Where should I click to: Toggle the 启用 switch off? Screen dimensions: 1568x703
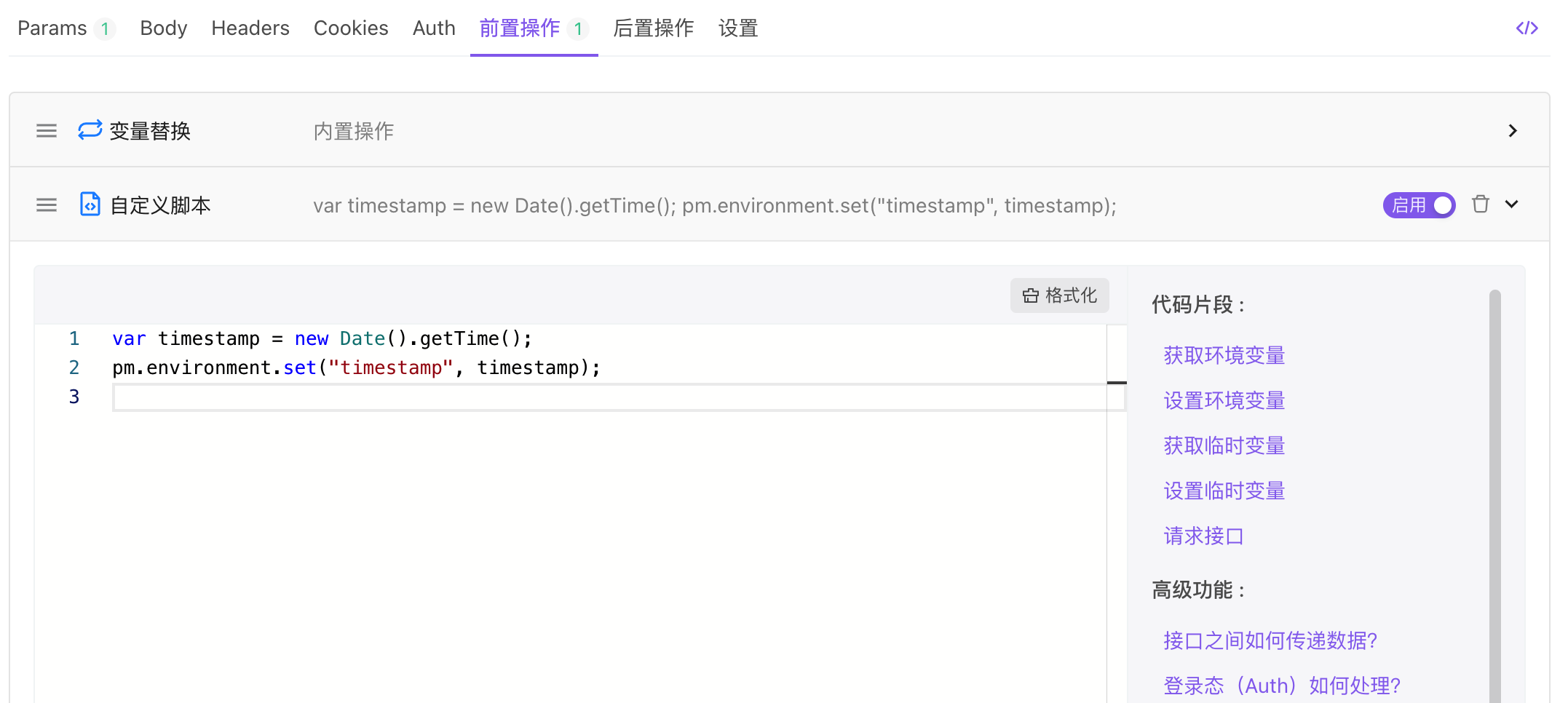(1419, 205)
